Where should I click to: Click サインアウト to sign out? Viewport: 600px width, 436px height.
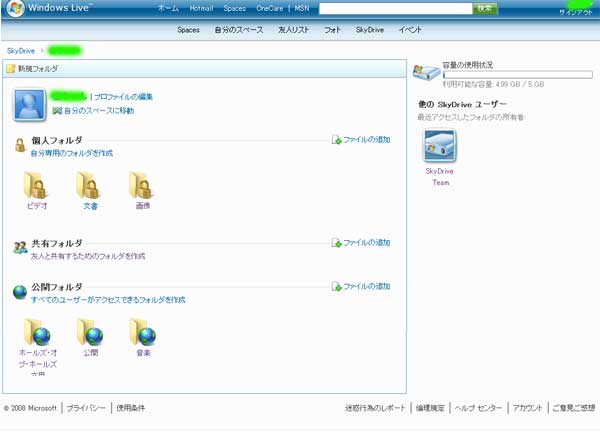pyautogui.click(x=576, y=12)
